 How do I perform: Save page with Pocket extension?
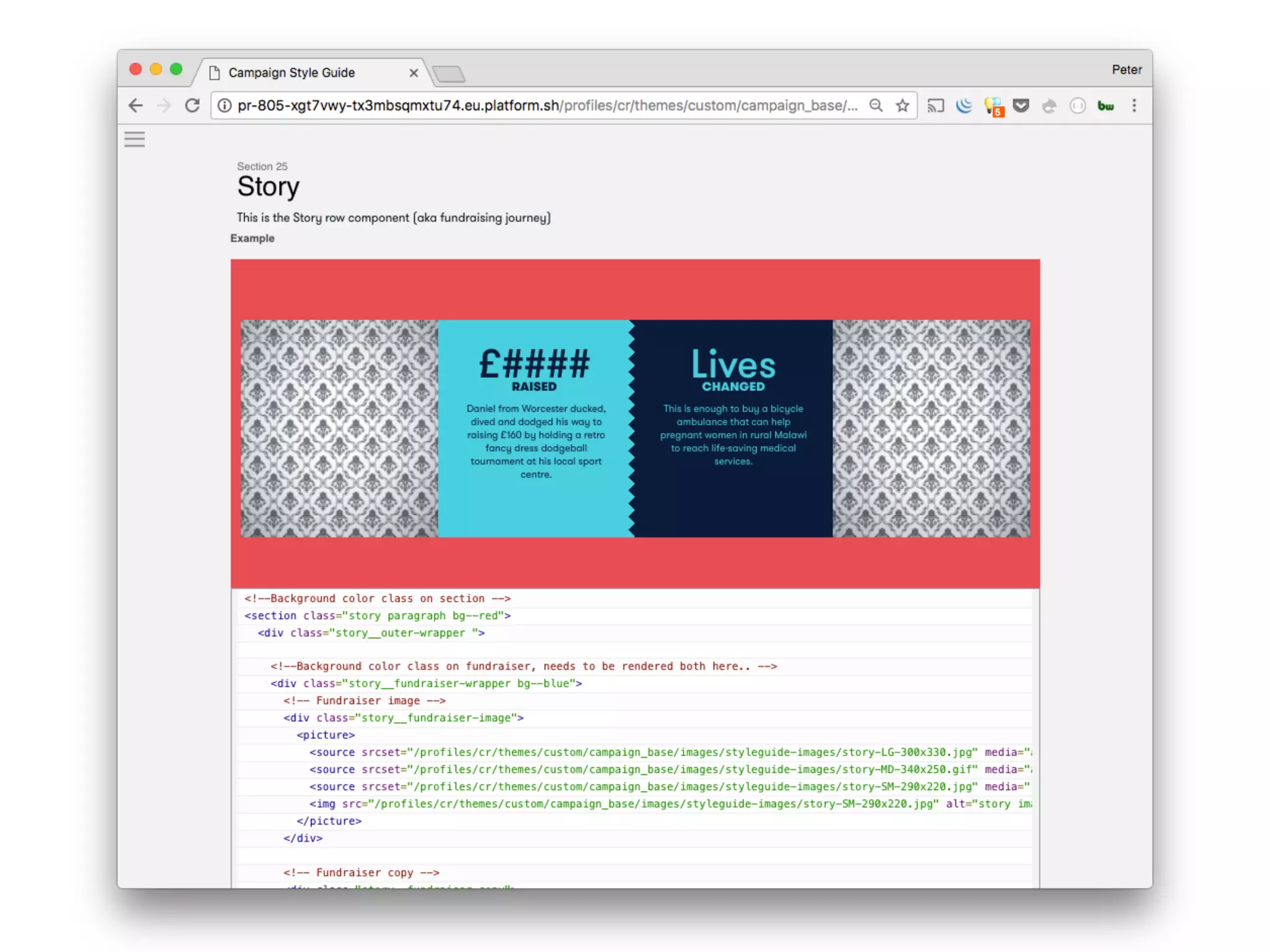tap(1021, 106)
